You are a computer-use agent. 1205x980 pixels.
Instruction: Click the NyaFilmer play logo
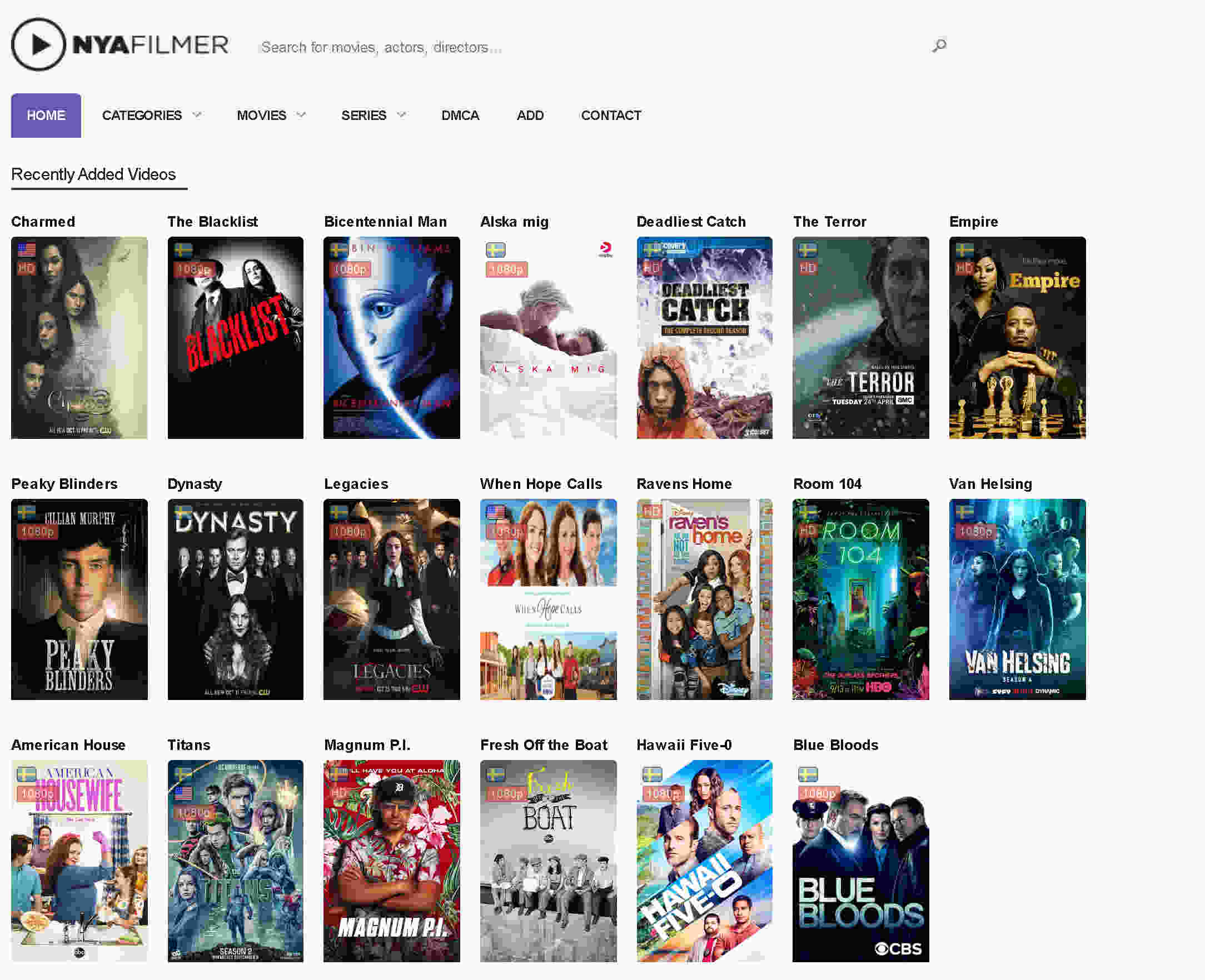[x=119, y=44]
